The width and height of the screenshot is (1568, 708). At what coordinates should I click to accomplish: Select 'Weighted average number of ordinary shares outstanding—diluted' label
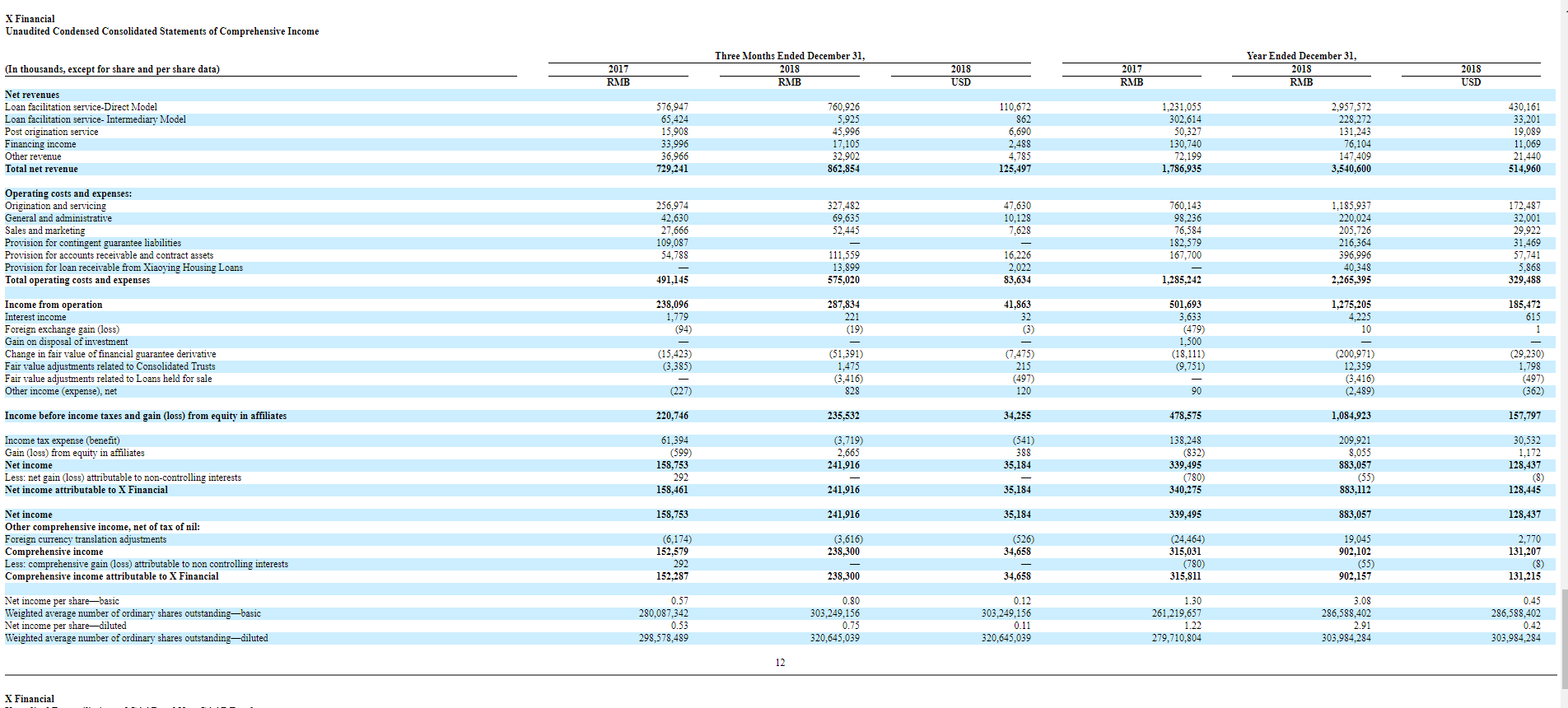coord(137,638)
